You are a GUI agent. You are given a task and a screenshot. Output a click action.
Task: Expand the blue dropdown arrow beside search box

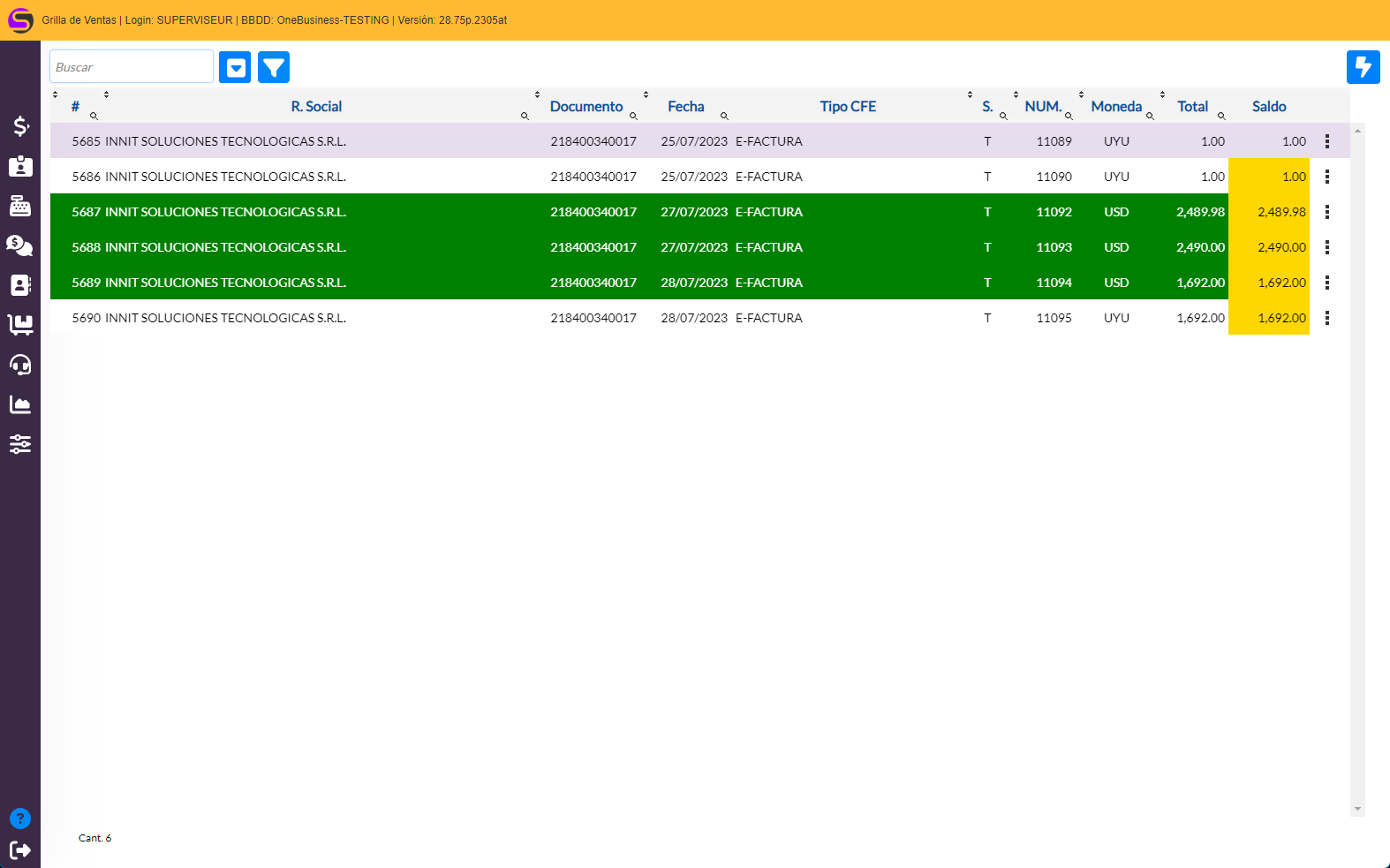[235, 67]
